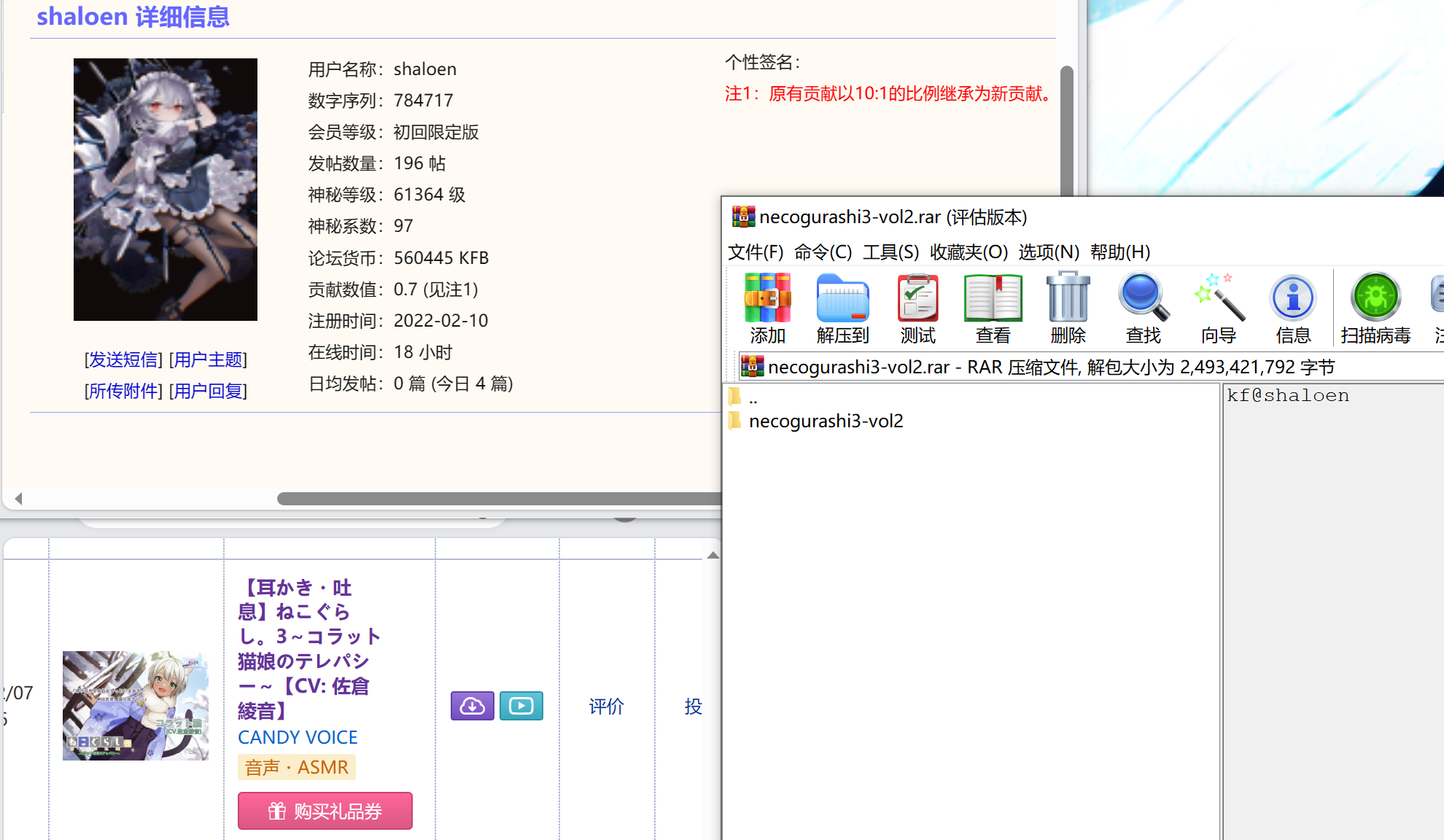Launch the Wizard (向导) wand icon

(1219, 297)
